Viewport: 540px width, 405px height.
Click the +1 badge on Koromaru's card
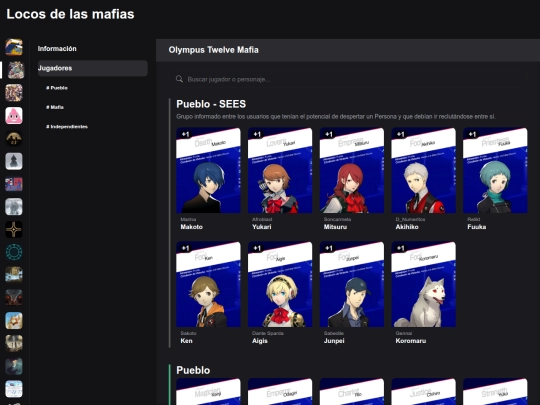coord(401,248)
